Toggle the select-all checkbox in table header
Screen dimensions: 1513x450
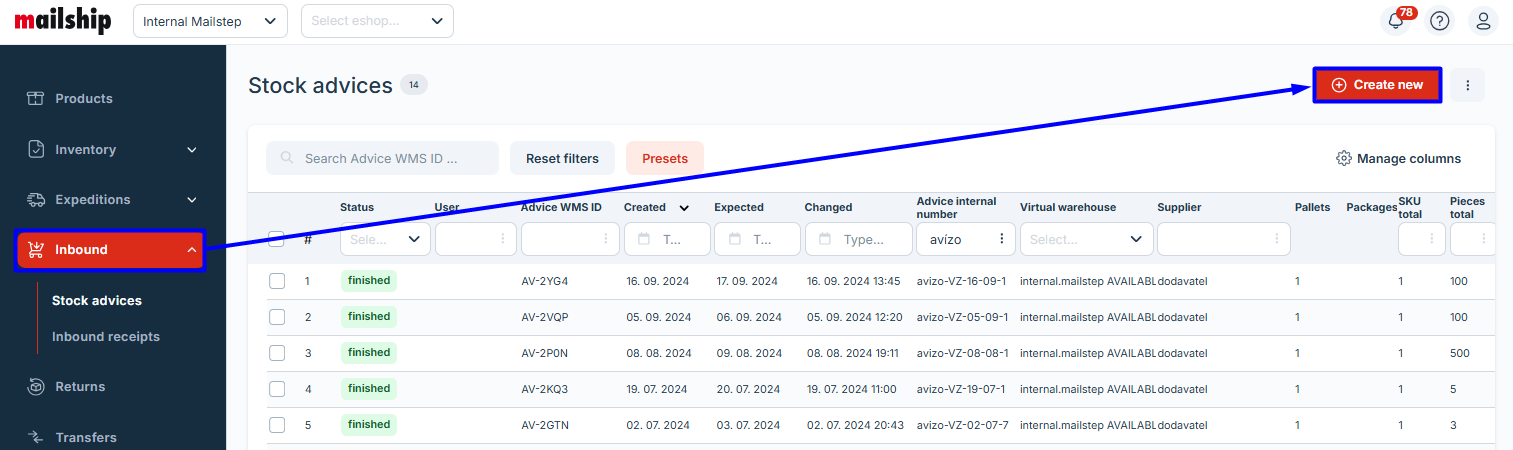coord(277,239)
